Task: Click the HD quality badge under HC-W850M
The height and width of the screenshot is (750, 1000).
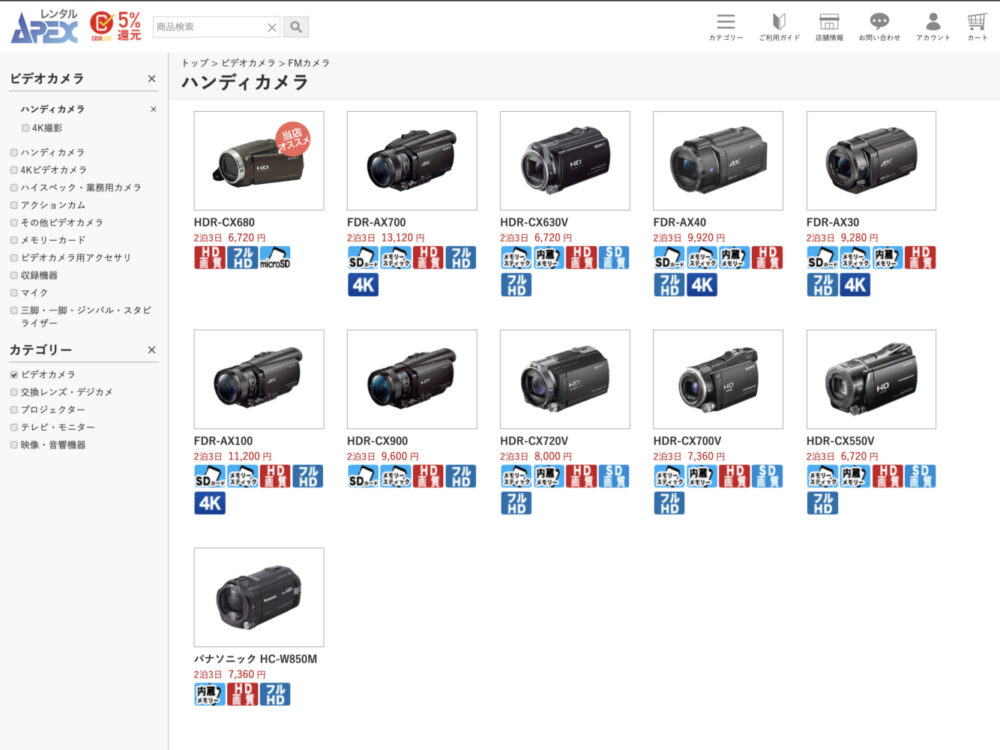Action: (x=242, y=694)
